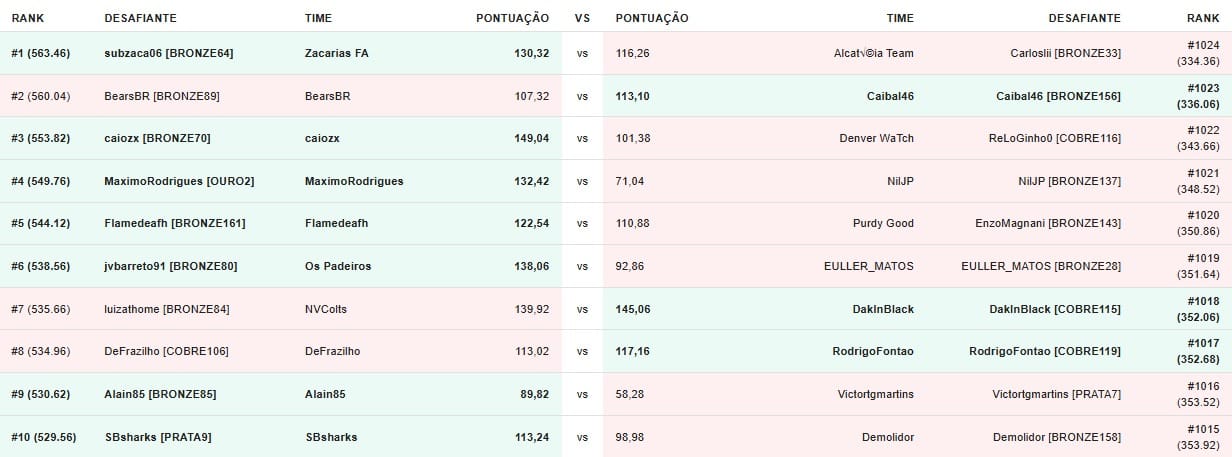This screenshot has height=457, width=1232.
Task: Open Flamedeafh [BRONZE161] challenger entry
Action: 174,223
